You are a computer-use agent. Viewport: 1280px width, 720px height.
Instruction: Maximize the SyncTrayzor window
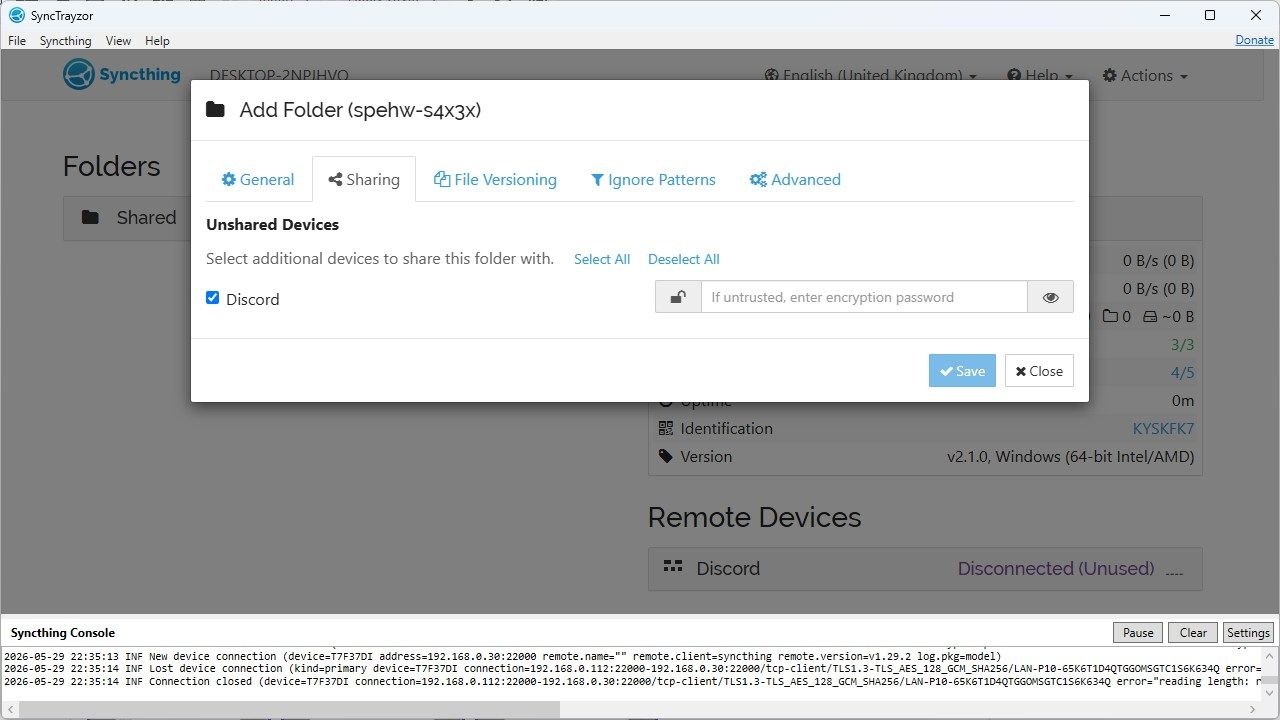(x=1210, y=15)
